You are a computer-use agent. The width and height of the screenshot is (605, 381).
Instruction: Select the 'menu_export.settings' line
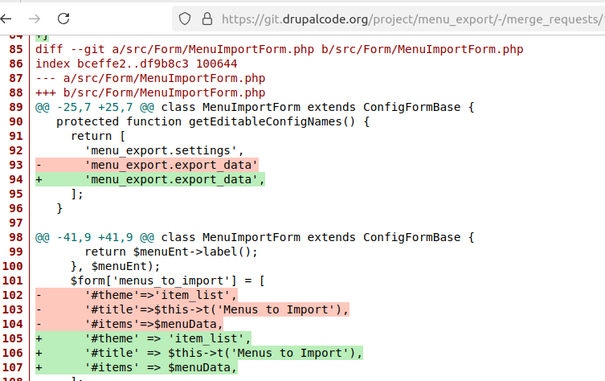point(164,151)
